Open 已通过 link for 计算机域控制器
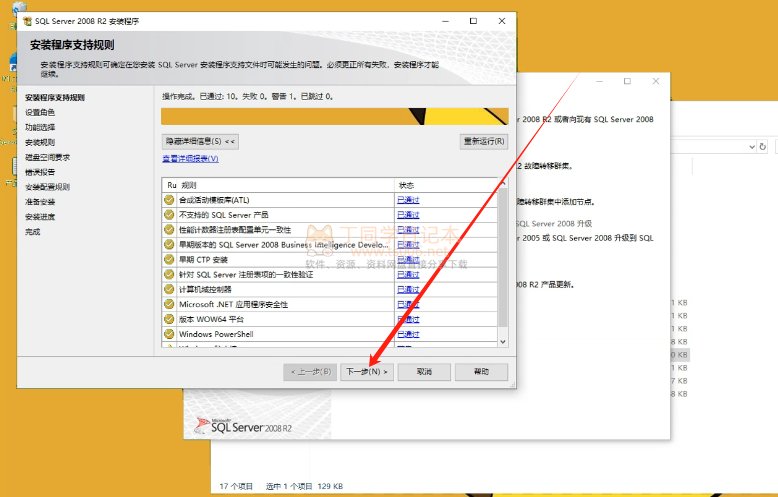Image resolution: width=778 pixels, height=497 pixels. click(408, 289)
